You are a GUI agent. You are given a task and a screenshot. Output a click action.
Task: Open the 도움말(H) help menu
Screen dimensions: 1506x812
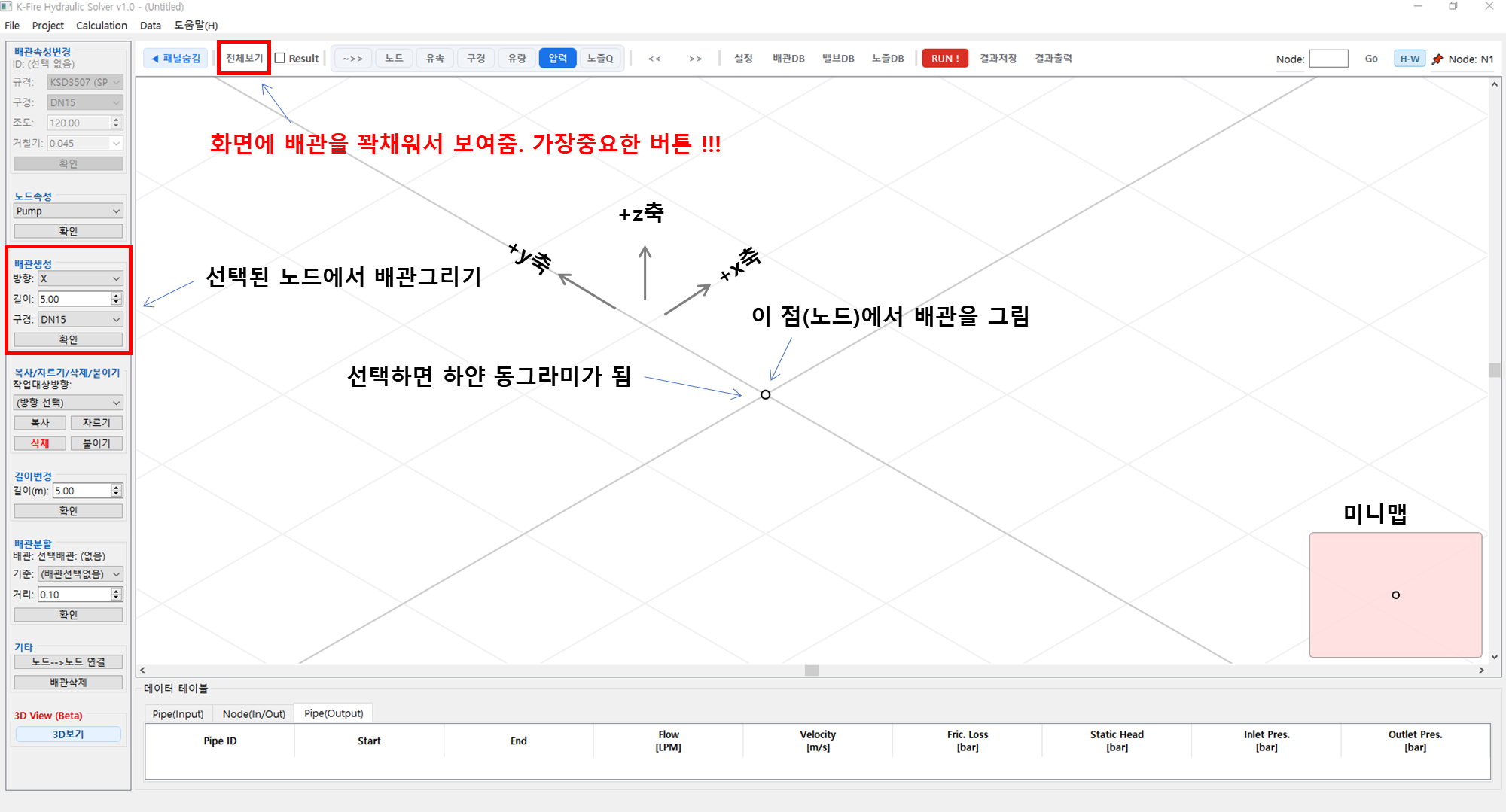point(196,26)
